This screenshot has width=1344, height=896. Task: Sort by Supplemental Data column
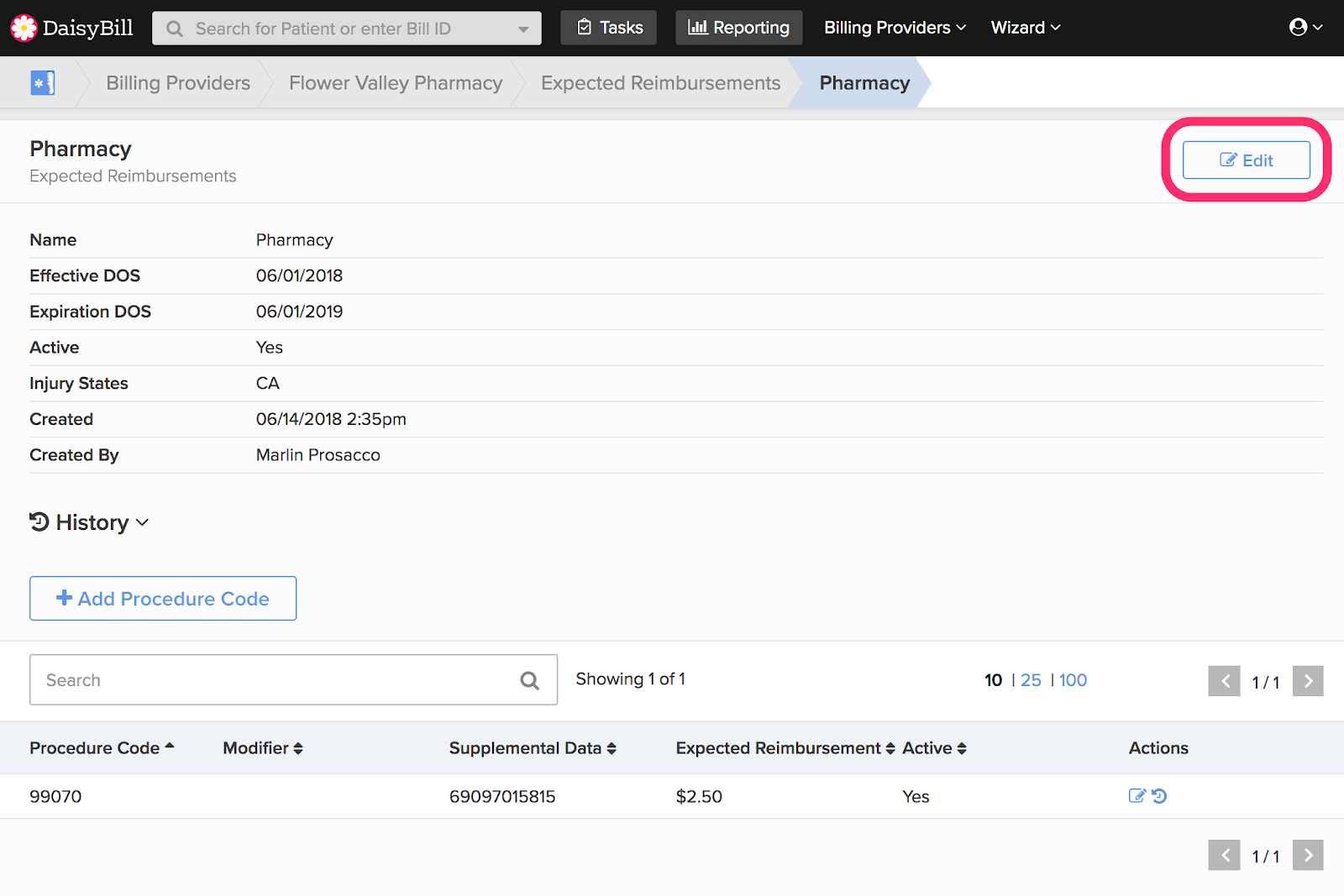point(533,747)
